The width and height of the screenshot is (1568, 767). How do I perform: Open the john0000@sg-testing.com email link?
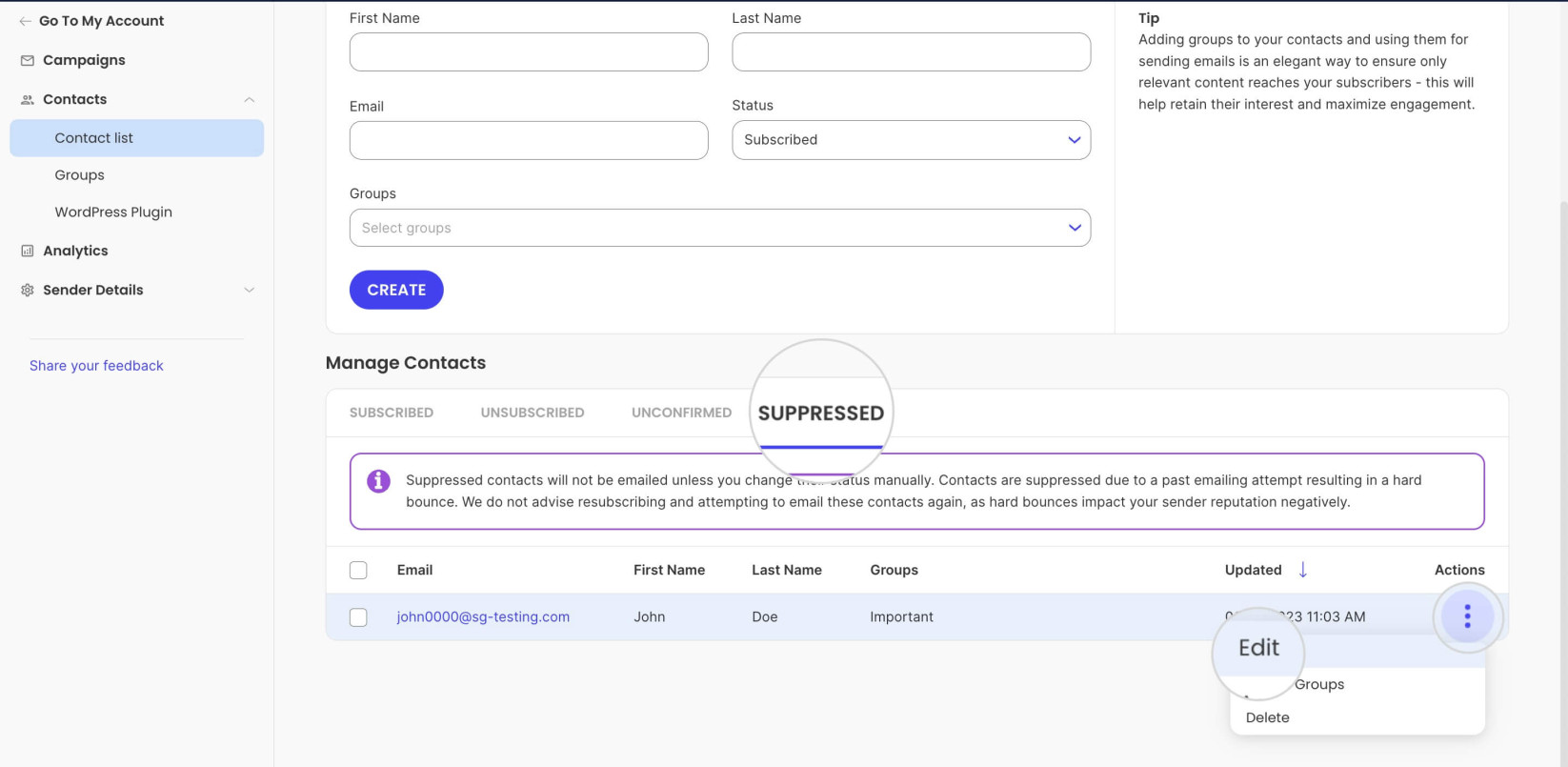point(483,616)
